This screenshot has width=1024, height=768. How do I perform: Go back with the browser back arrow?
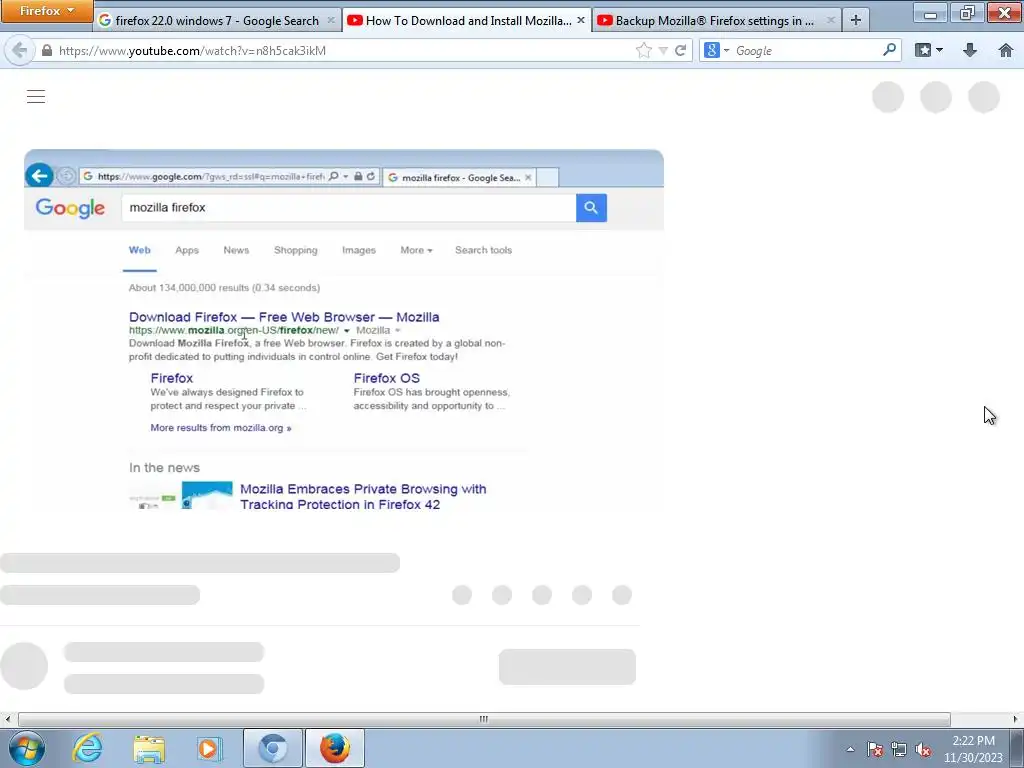click(20, 50)
